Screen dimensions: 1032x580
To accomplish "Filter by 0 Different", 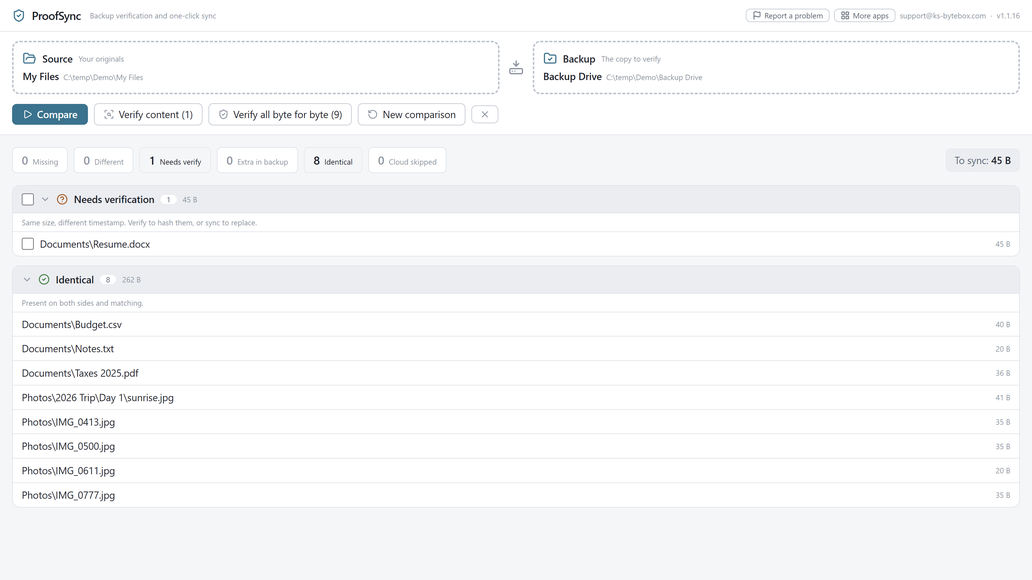I will [103, 161].
